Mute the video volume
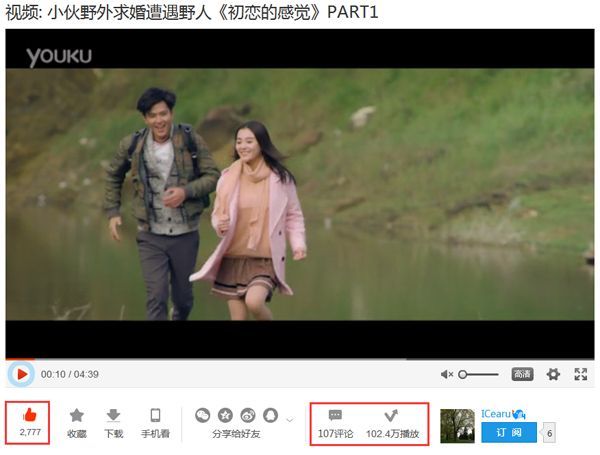The height and width of the screenshot is (455, 600). click(x=447, y=374)
